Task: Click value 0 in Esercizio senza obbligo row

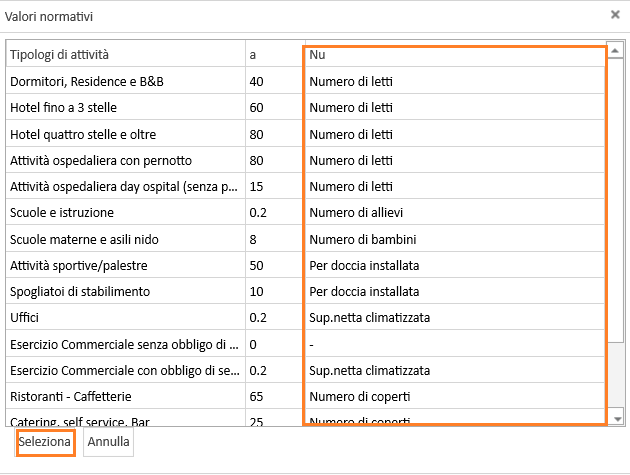Action: click(x=253, y=344)
